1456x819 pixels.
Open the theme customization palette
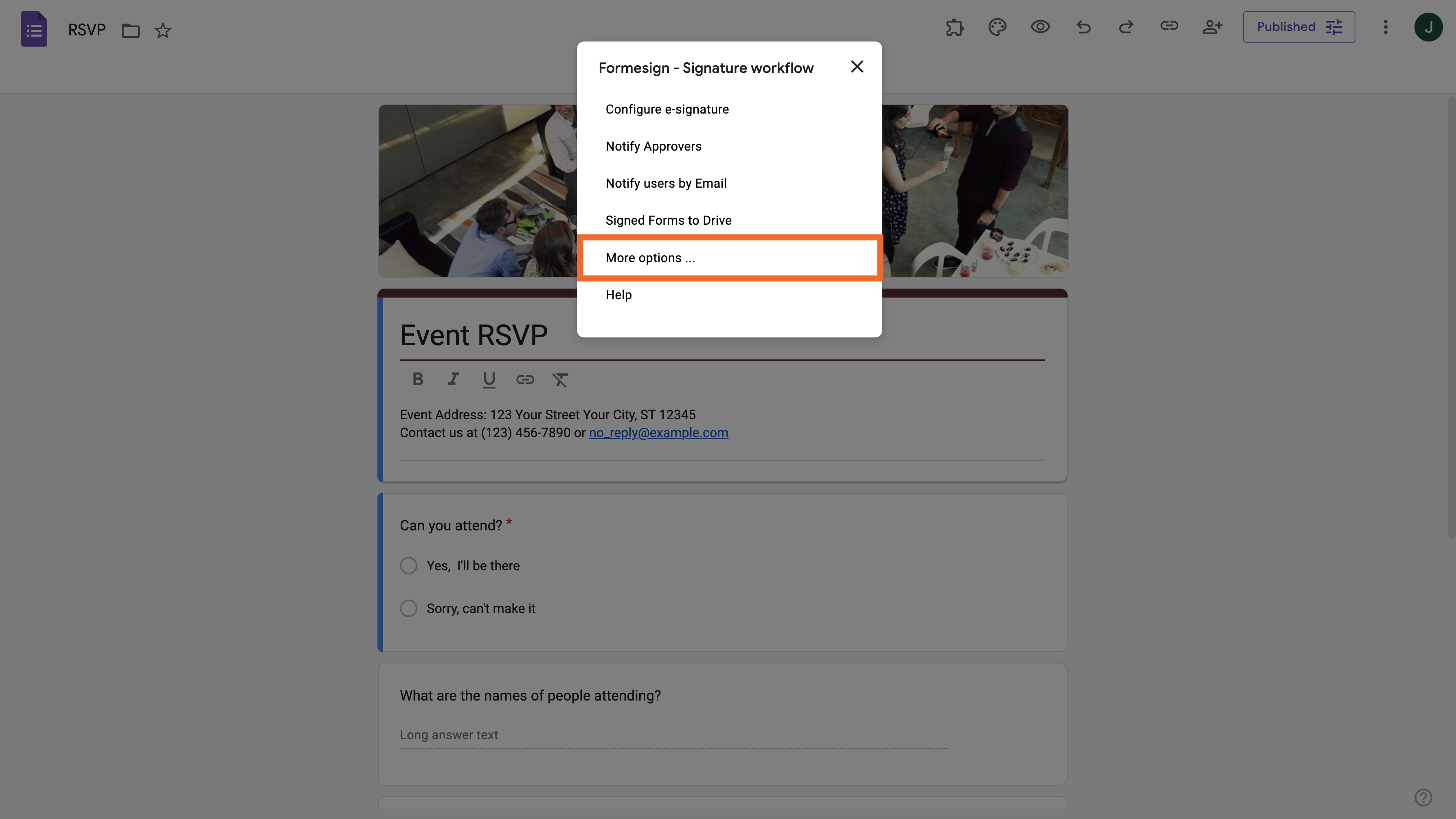997,27
